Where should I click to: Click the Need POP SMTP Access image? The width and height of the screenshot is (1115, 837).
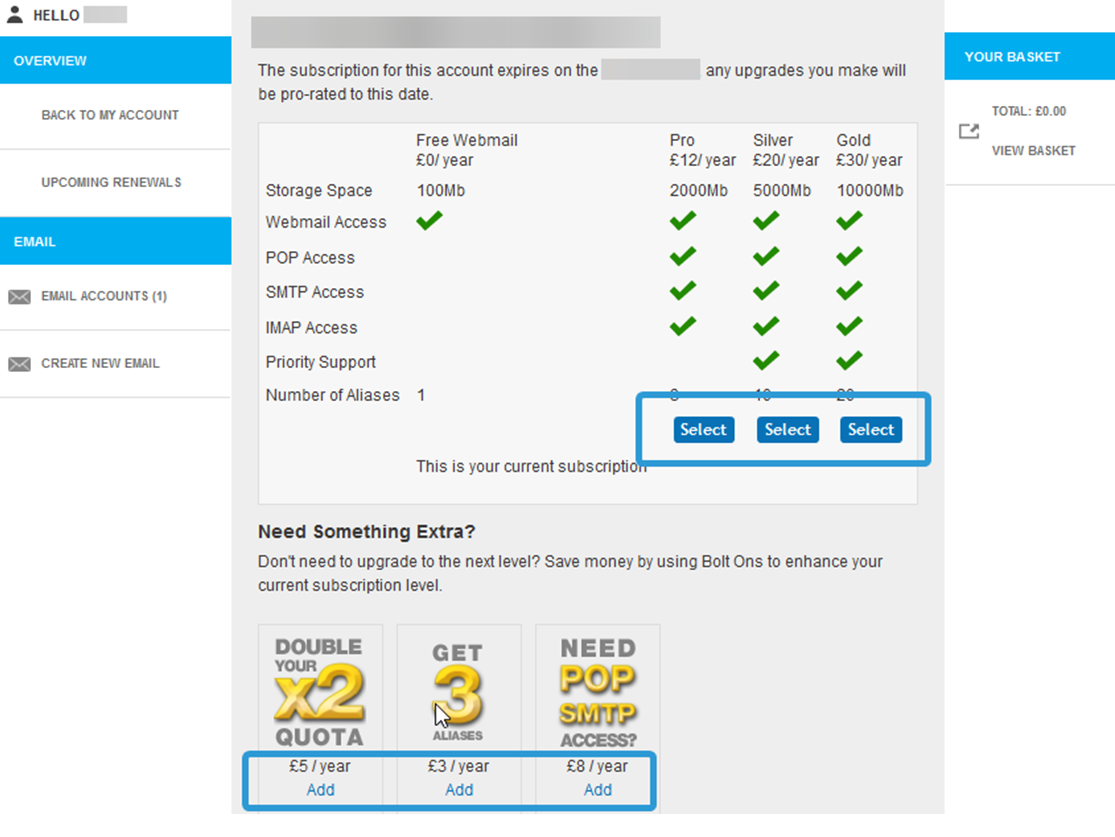(x=597, y=691)
